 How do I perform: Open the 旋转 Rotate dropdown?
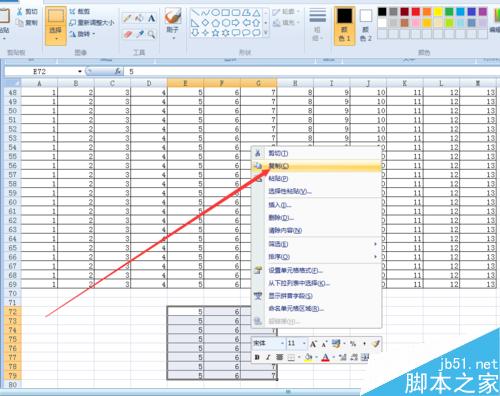pos(82,34)
